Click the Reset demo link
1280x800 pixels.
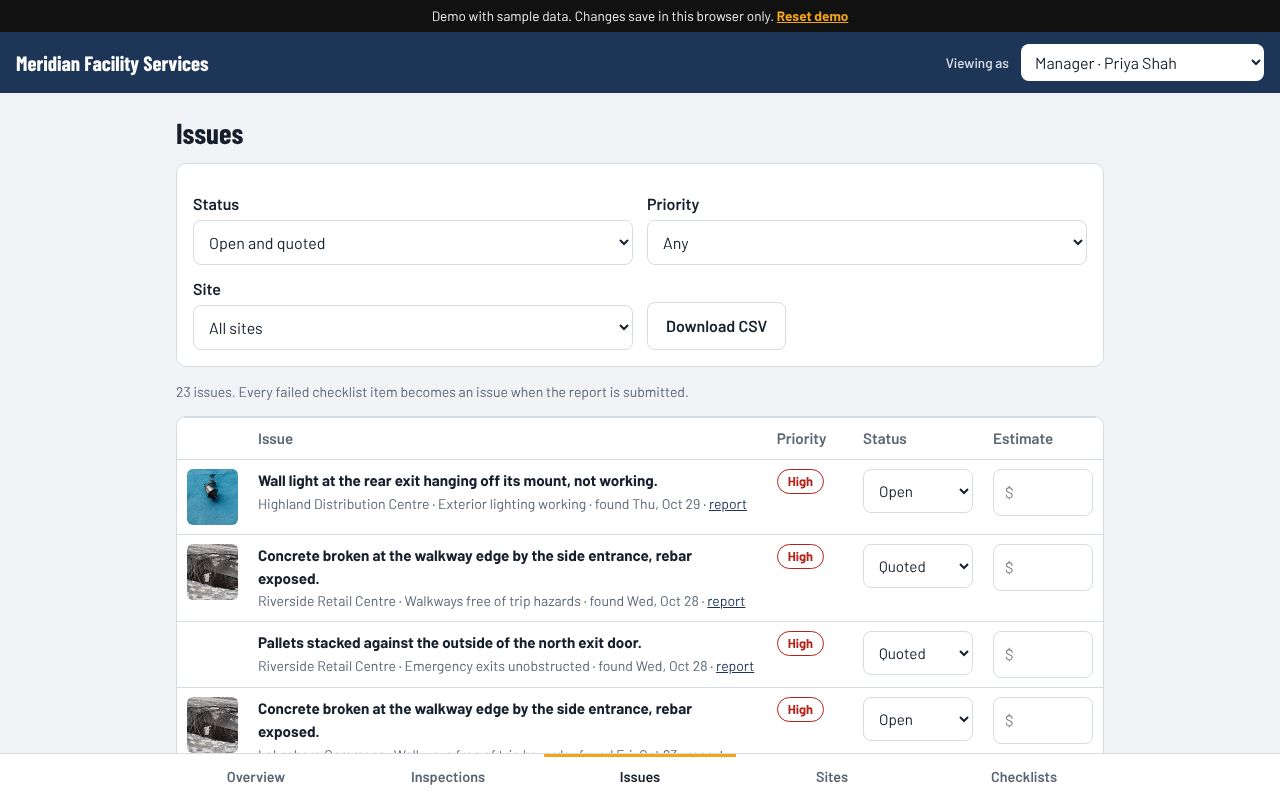coord(812,16)
